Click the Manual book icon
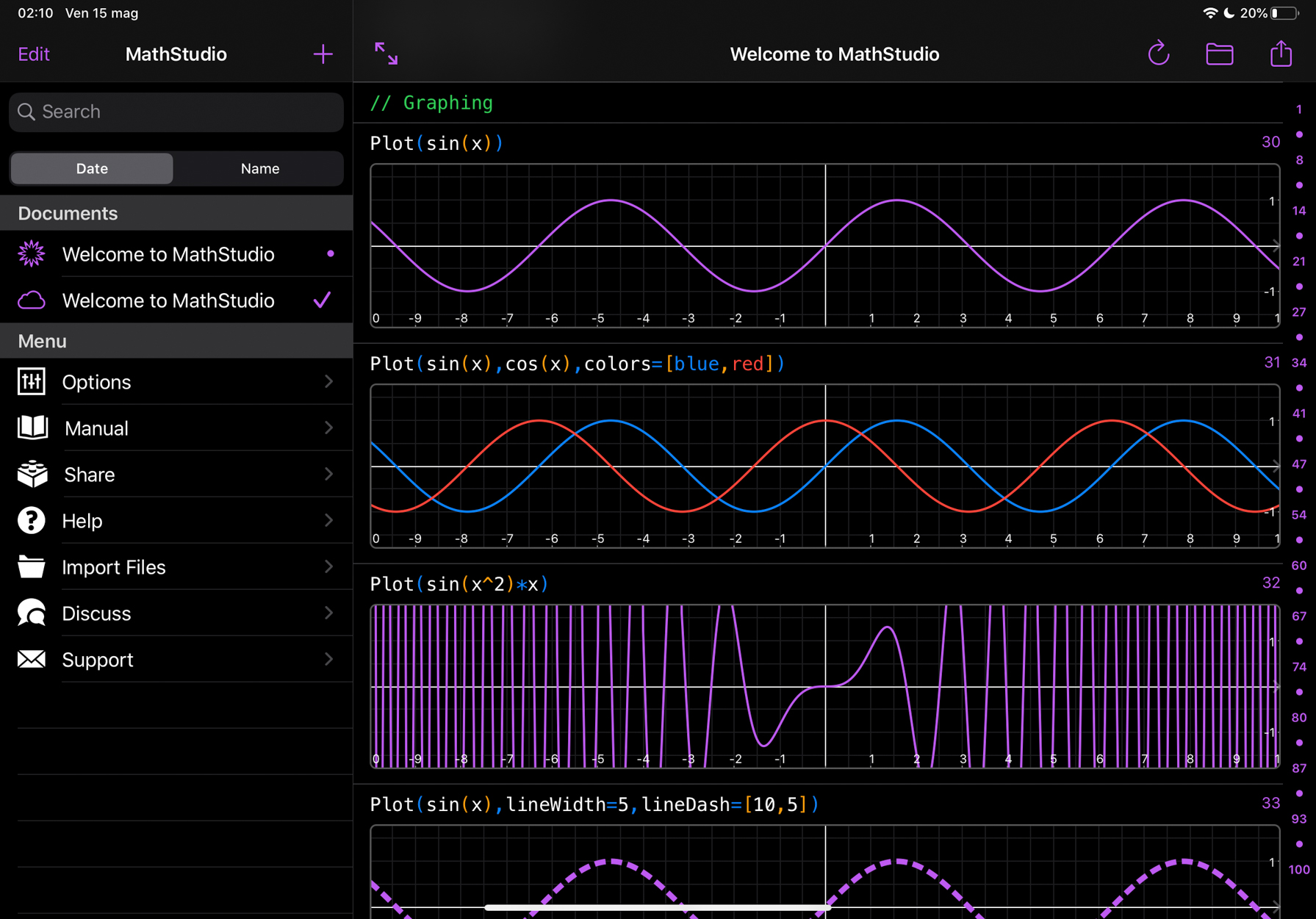 (32, 428)
